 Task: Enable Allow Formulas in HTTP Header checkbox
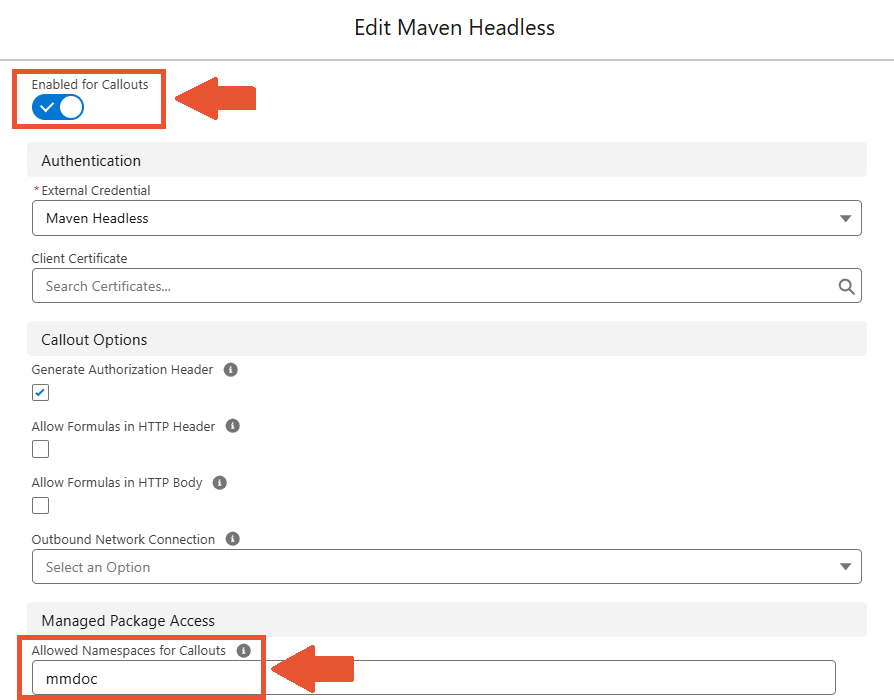(x=40, y=449)
